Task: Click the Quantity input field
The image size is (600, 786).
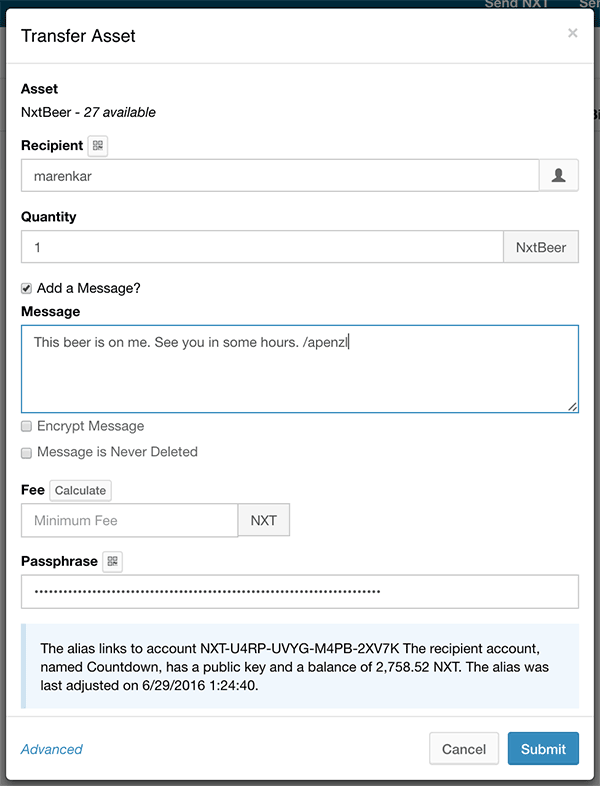Action: (262, 247)
